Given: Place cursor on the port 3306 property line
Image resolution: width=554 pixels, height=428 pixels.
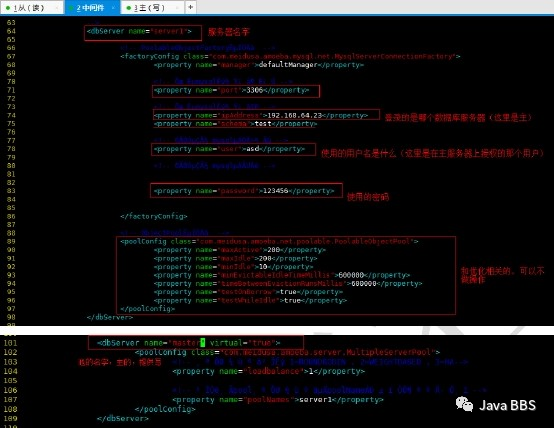Looking at the screenshot, I should pyautogui.click(x=231, y=90).
